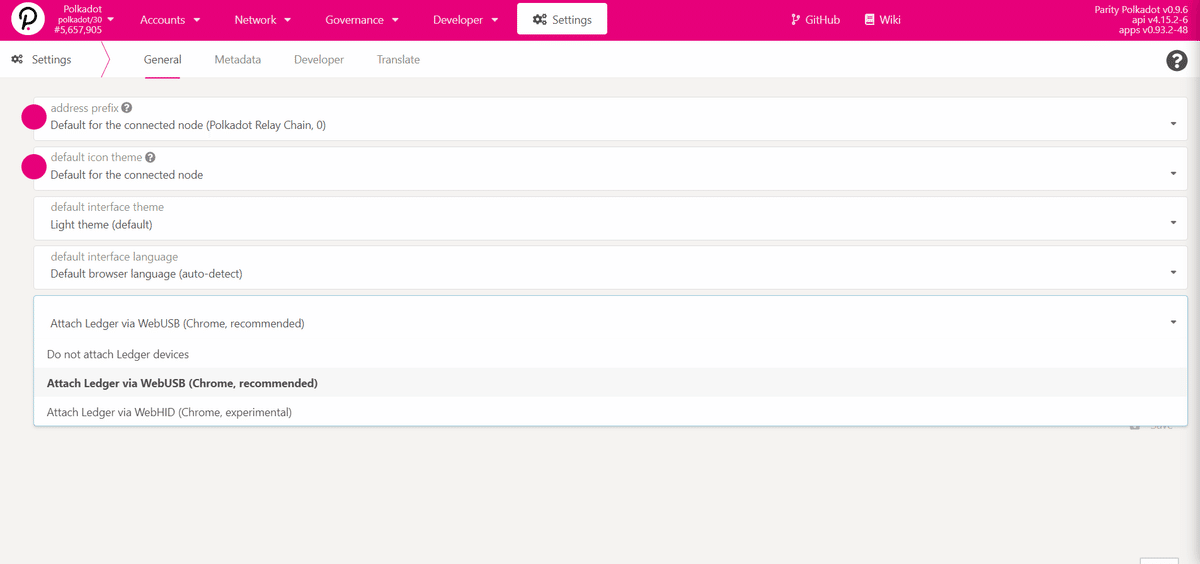Click the Settings button in top navigation
Screen dimensions: 1200x564
[562, 20]
